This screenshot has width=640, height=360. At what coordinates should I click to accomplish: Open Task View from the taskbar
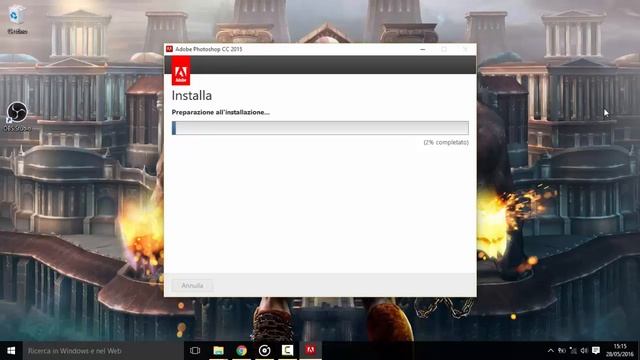coord(195,351)
